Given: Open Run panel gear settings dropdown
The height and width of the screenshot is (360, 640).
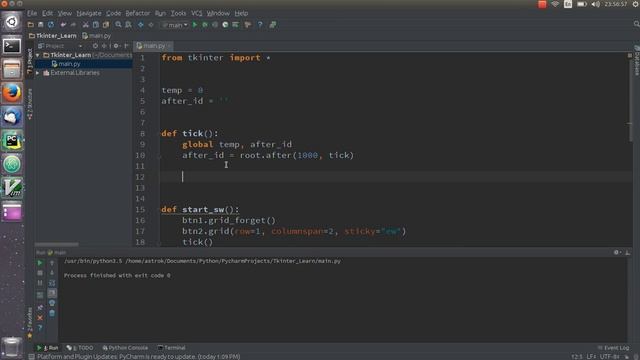Looking at the screenshot, I should coord(617,253).
